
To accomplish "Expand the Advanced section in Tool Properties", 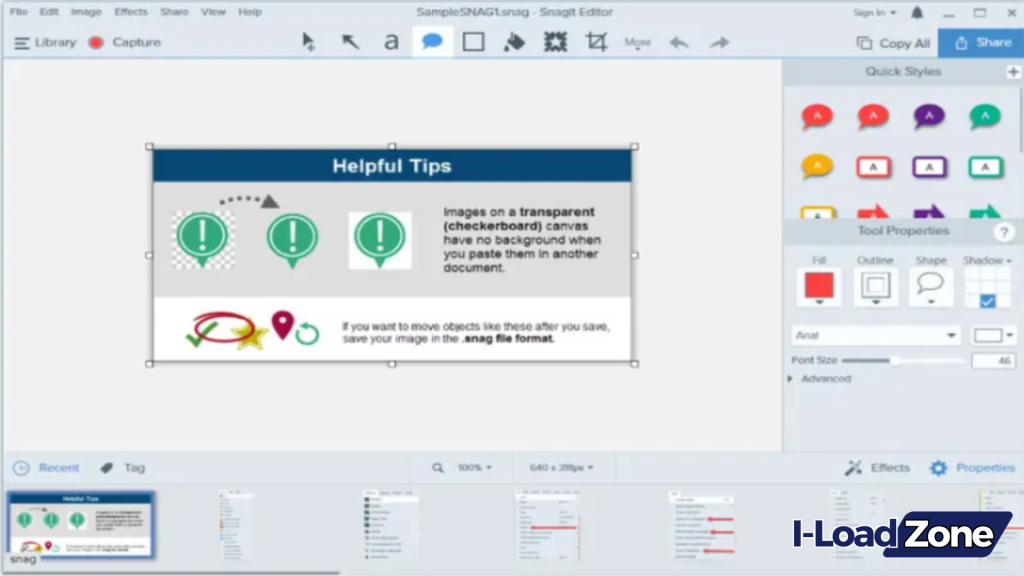I will click(x=820, y=378).
